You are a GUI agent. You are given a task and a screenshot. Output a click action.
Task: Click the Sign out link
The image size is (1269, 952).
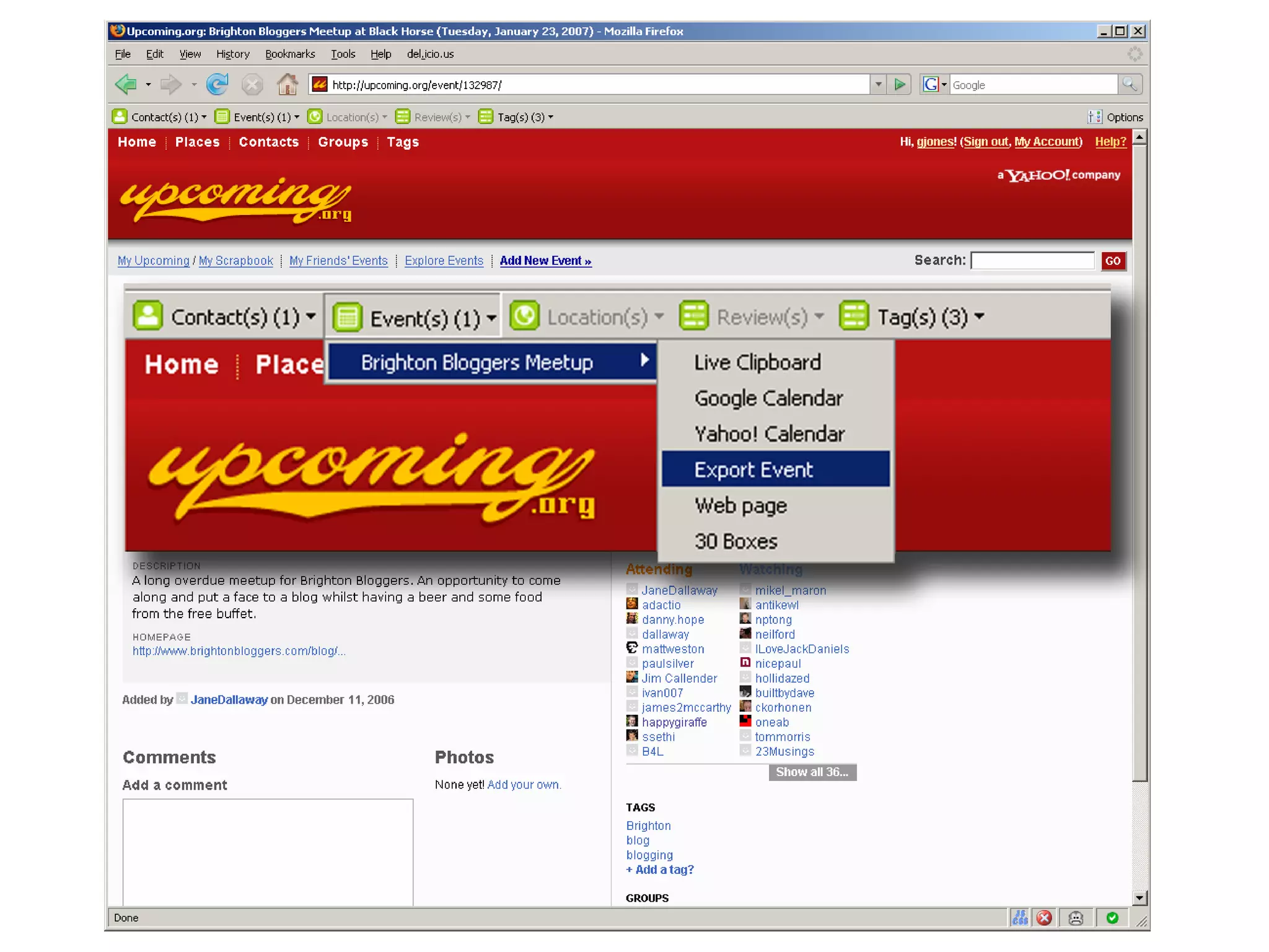click(x=985, y=141)
